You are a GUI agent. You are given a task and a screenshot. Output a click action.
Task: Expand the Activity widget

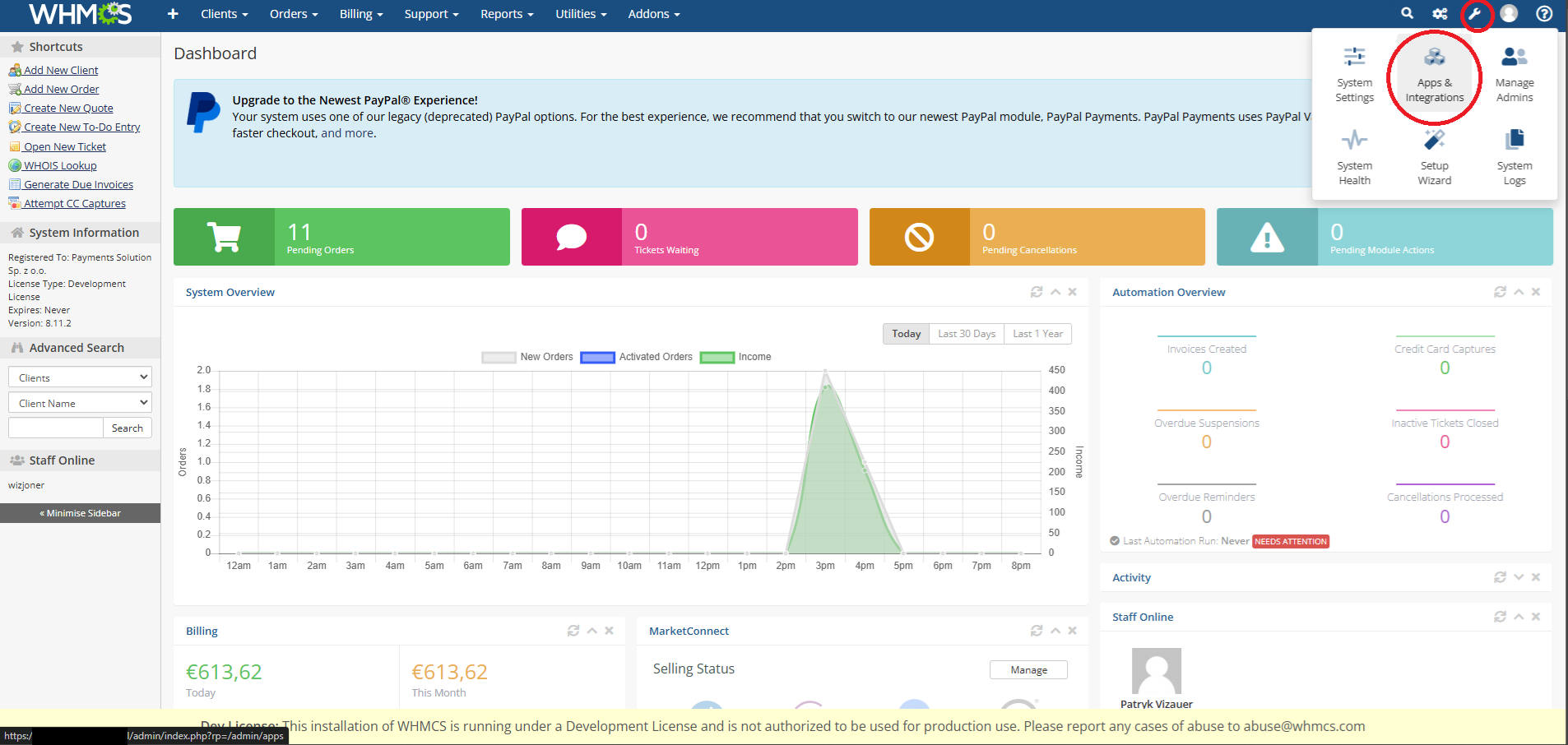[1519, 577]
